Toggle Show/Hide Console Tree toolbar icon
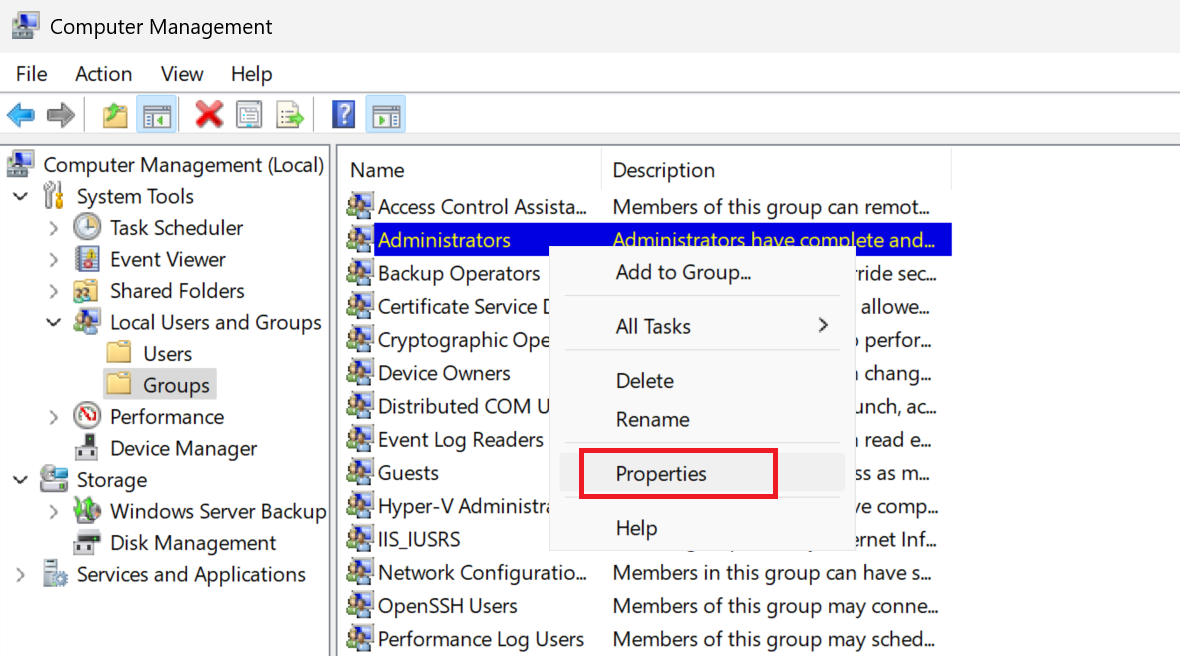 (157, 115)
